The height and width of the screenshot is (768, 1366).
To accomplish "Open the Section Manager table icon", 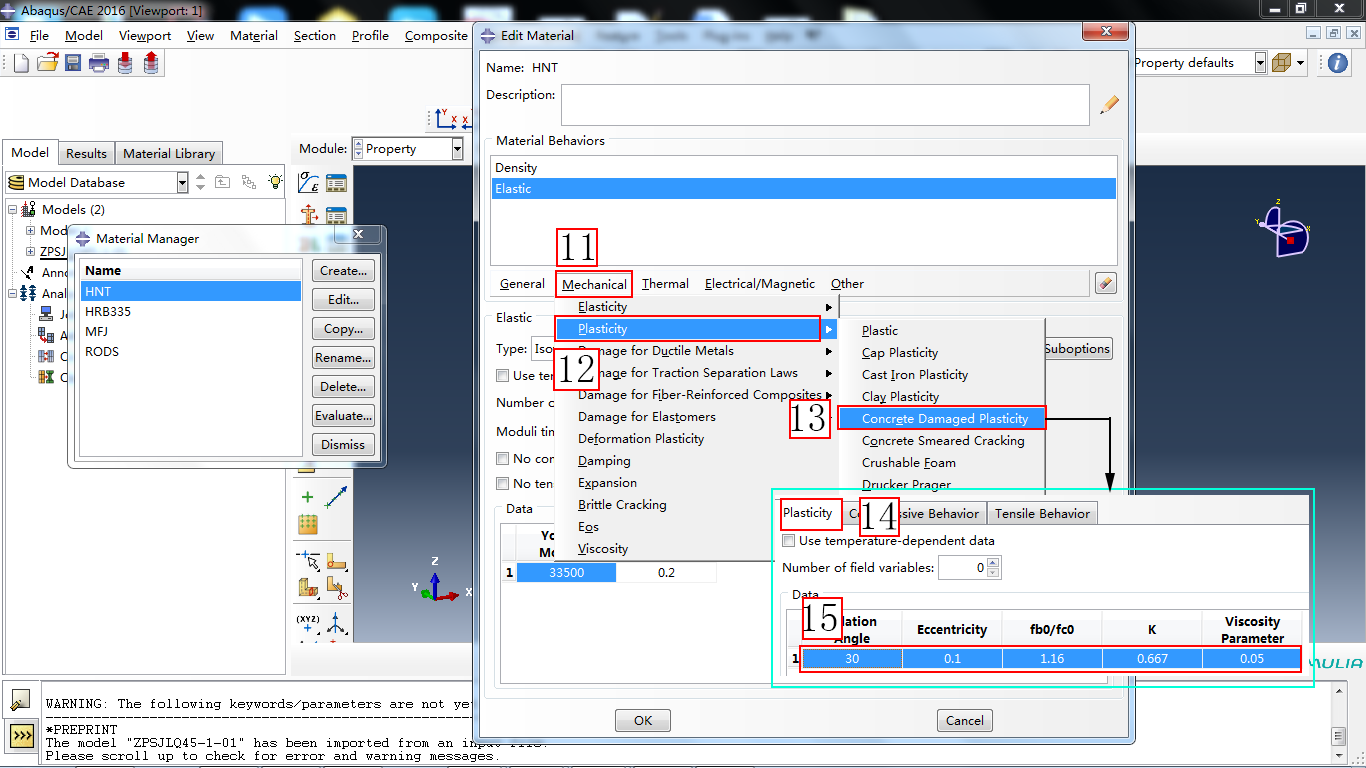I will 336,215.
